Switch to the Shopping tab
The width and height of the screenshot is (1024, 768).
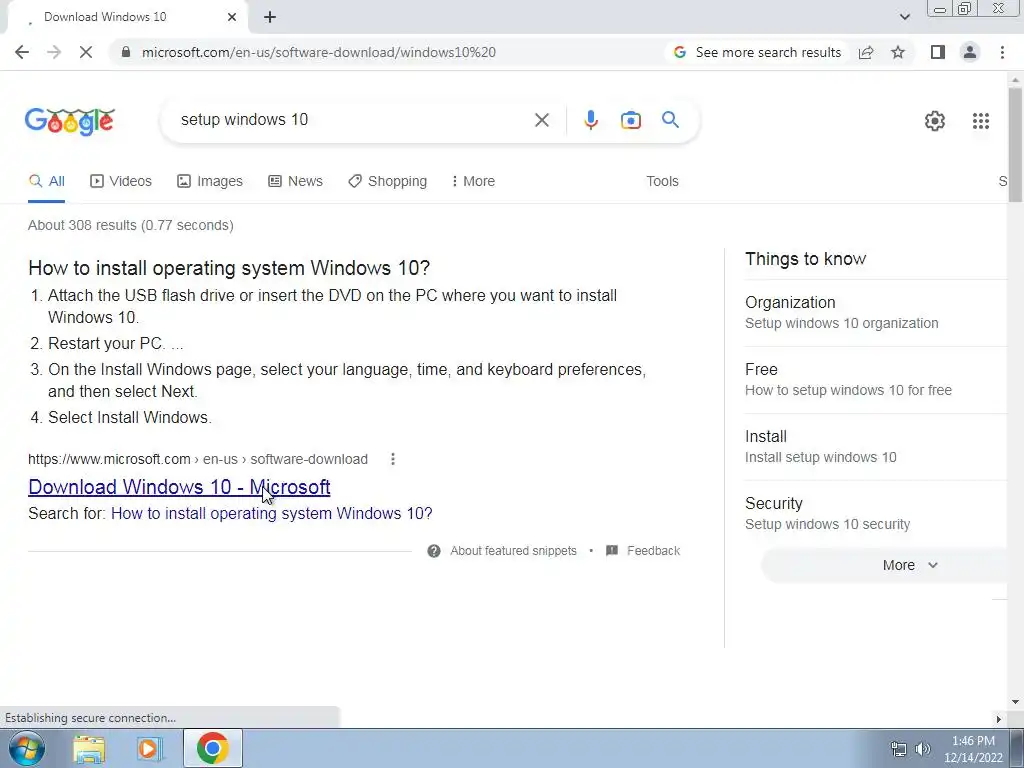pos(387,182)
